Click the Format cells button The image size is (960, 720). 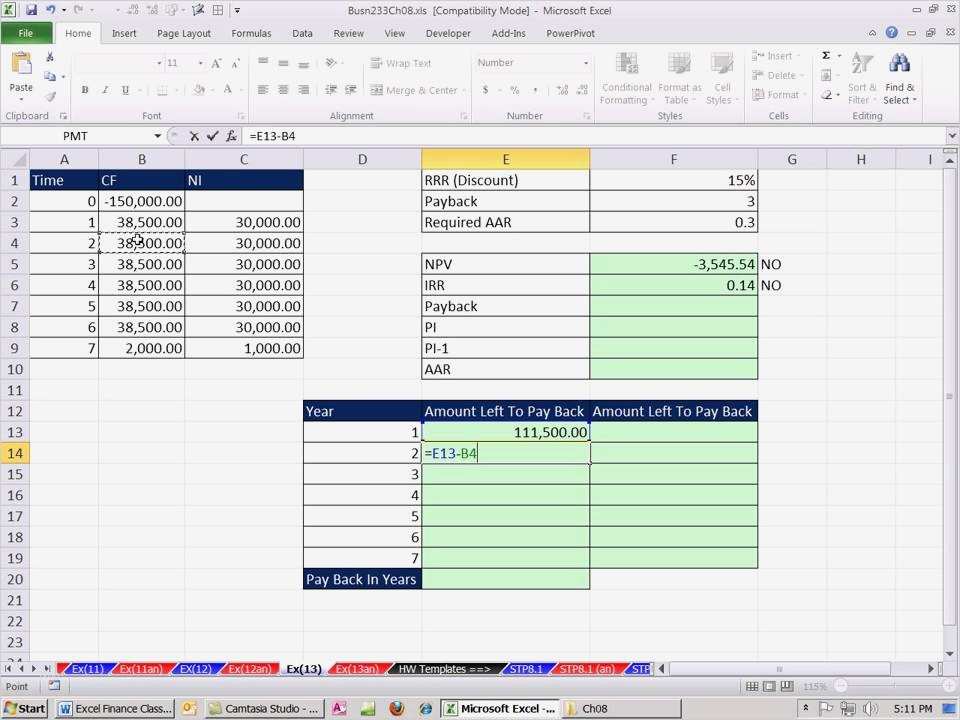coord(776,95)
